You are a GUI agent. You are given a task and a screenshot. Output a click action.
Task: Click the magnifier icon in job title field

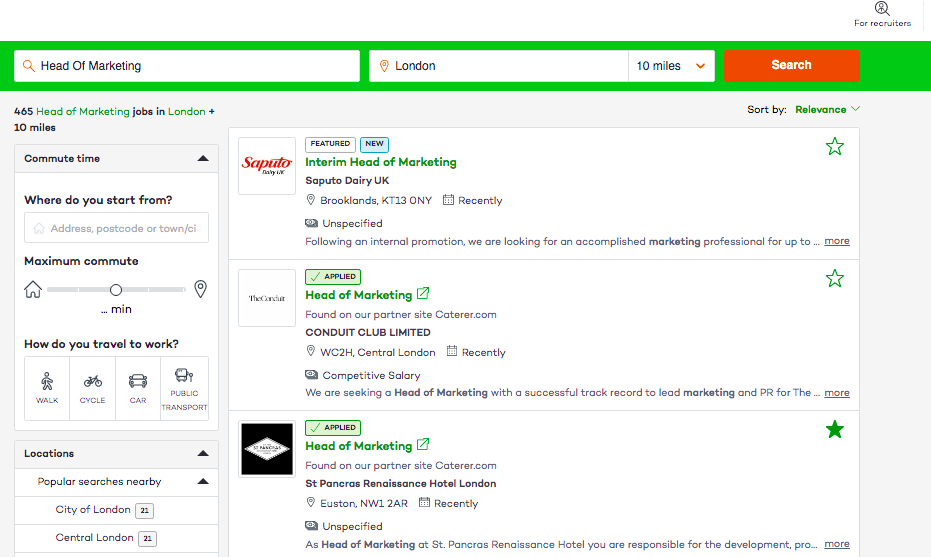click(x=28, y=66)
